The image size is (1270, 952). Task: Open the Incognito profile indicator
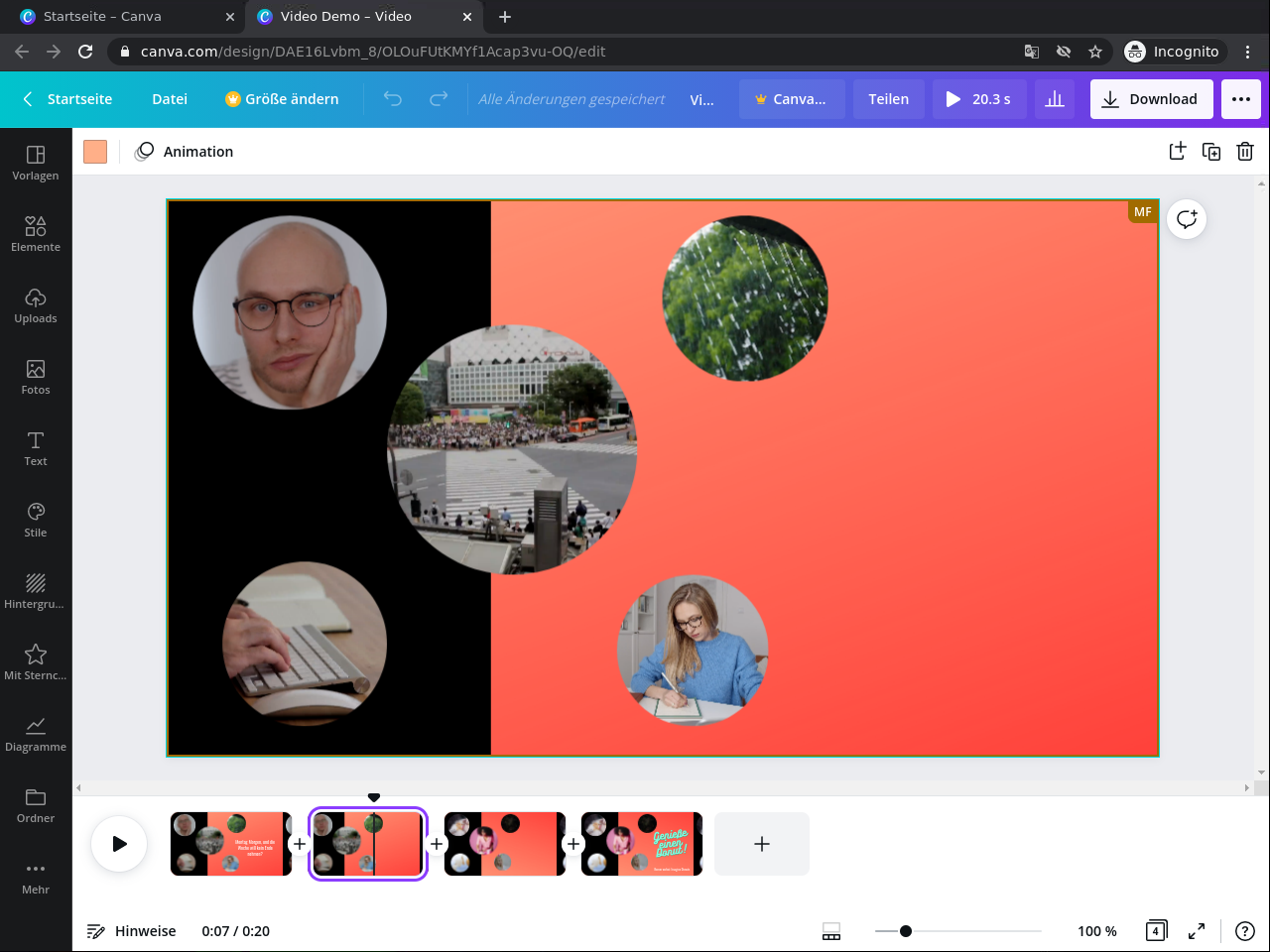coord(1173,52)
